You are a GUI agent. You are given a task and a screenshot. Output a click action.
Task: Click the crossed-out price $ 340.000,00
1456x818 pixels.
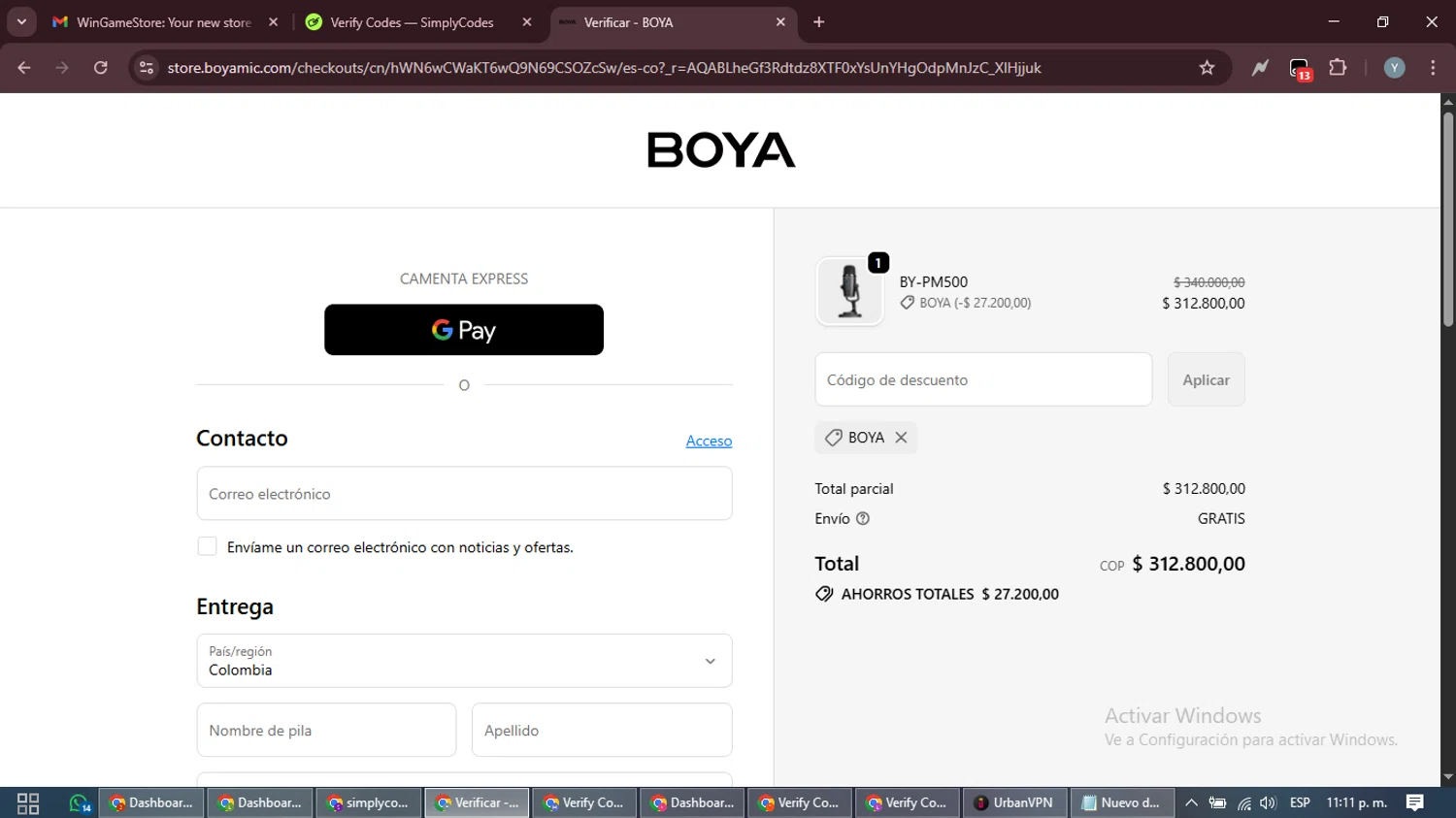pyautogui.click(x=1208, y=282)
